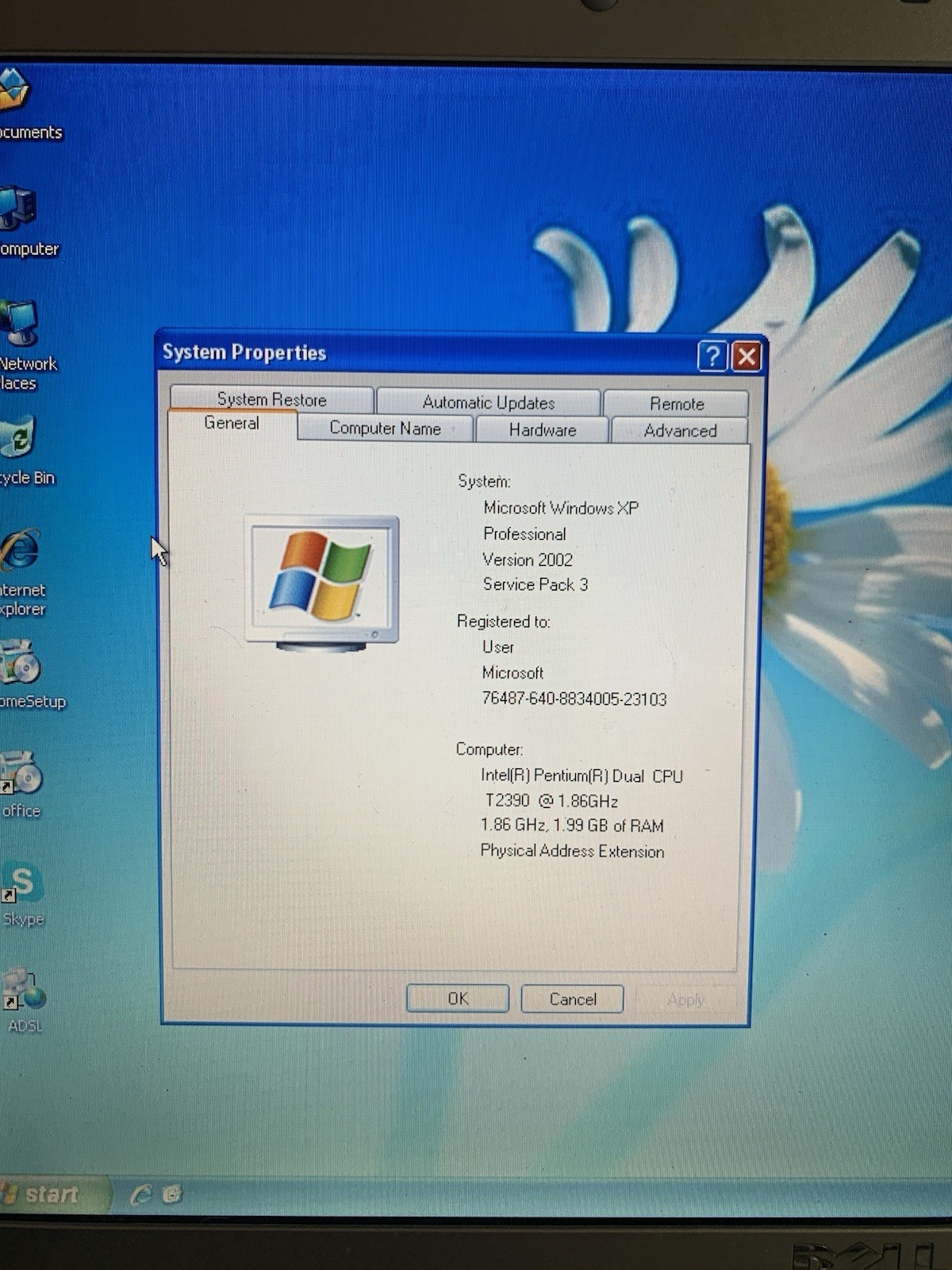The image size is (952, 1270).
Task: Click the 'User' name under Registered to
Action: pos(498,647)
